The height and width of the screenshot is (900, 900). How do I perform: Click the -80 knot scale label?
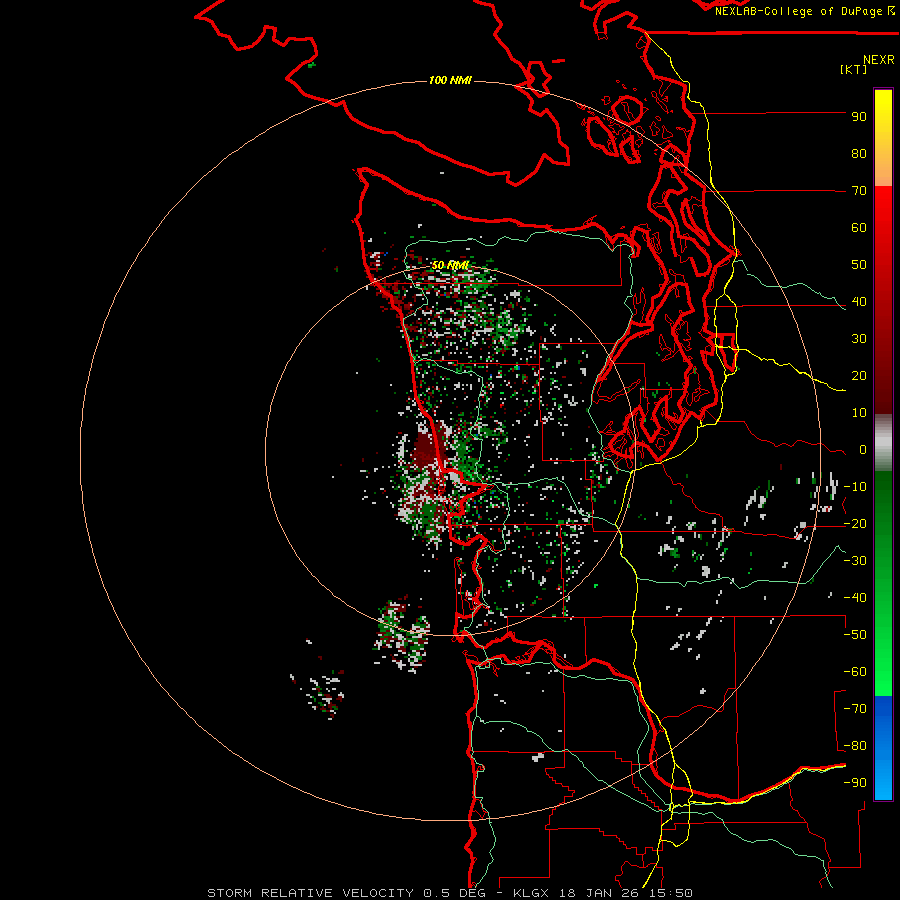coord(855,746)
